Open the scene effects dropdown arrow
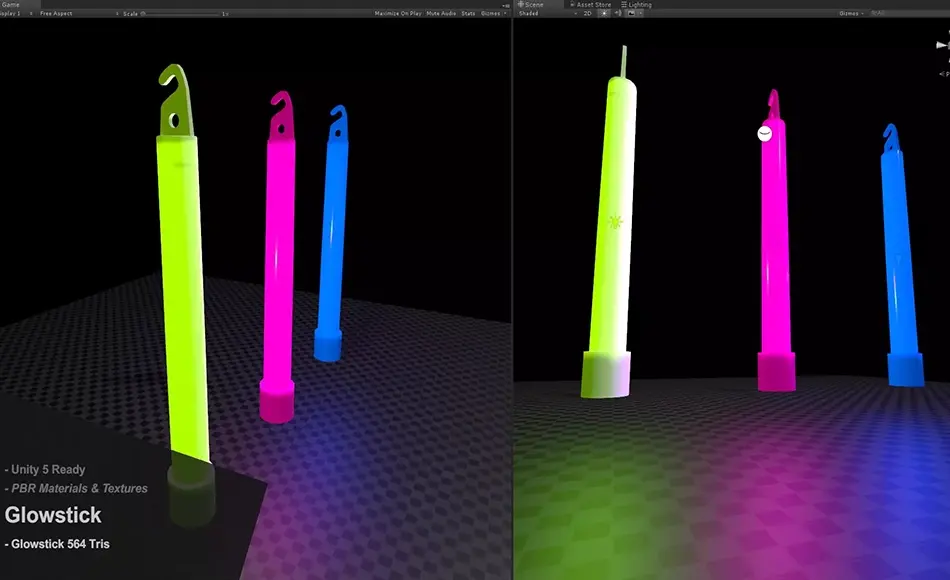The width and height of the screenshot is (950, 580). (640, 13)
